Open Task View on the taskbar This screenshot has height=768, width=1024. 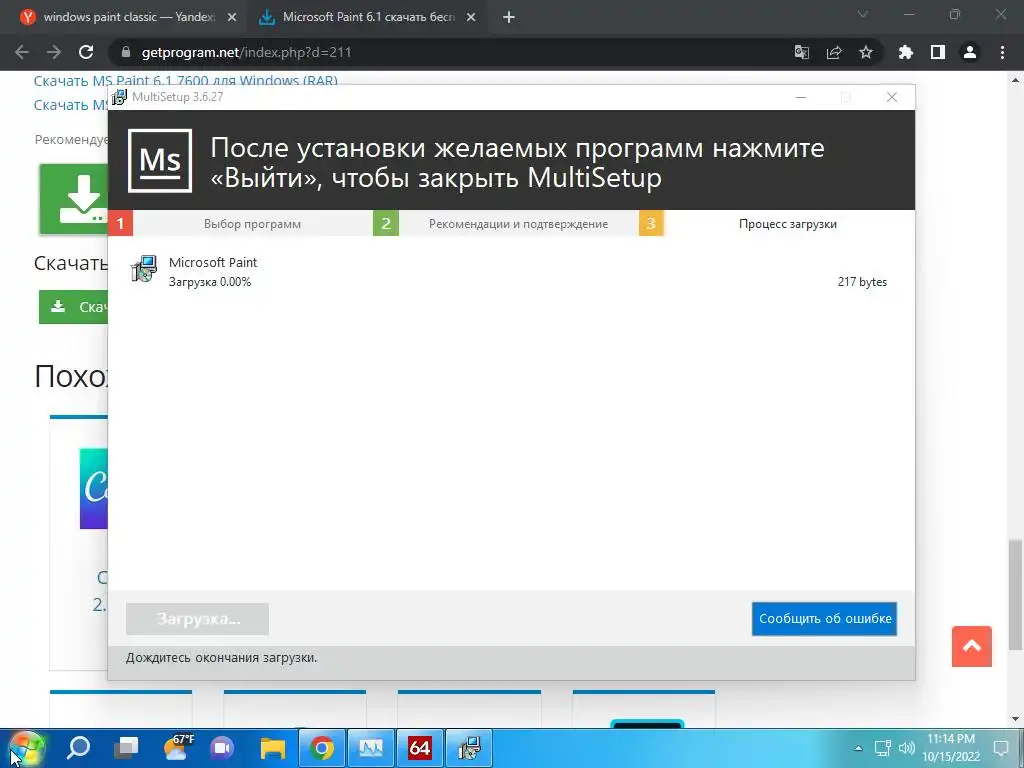pos(126,748)
